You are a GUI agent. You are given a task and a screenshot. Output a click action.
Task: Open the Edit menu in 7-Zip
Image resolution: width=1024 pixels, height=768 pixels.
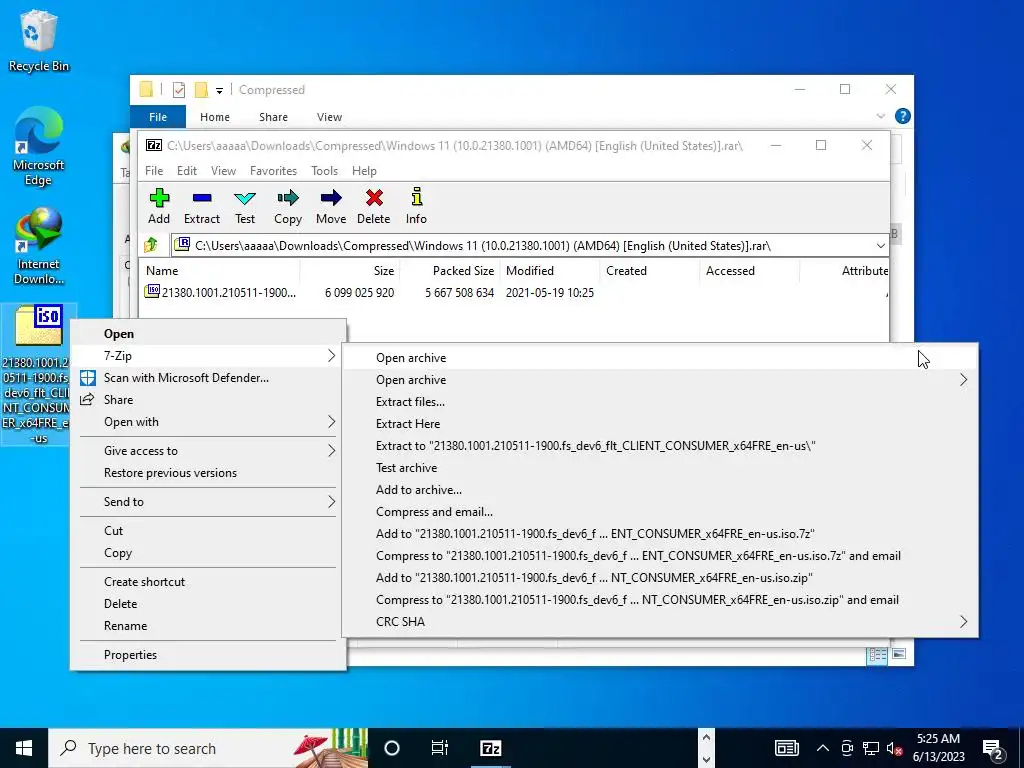click(187, 170)
